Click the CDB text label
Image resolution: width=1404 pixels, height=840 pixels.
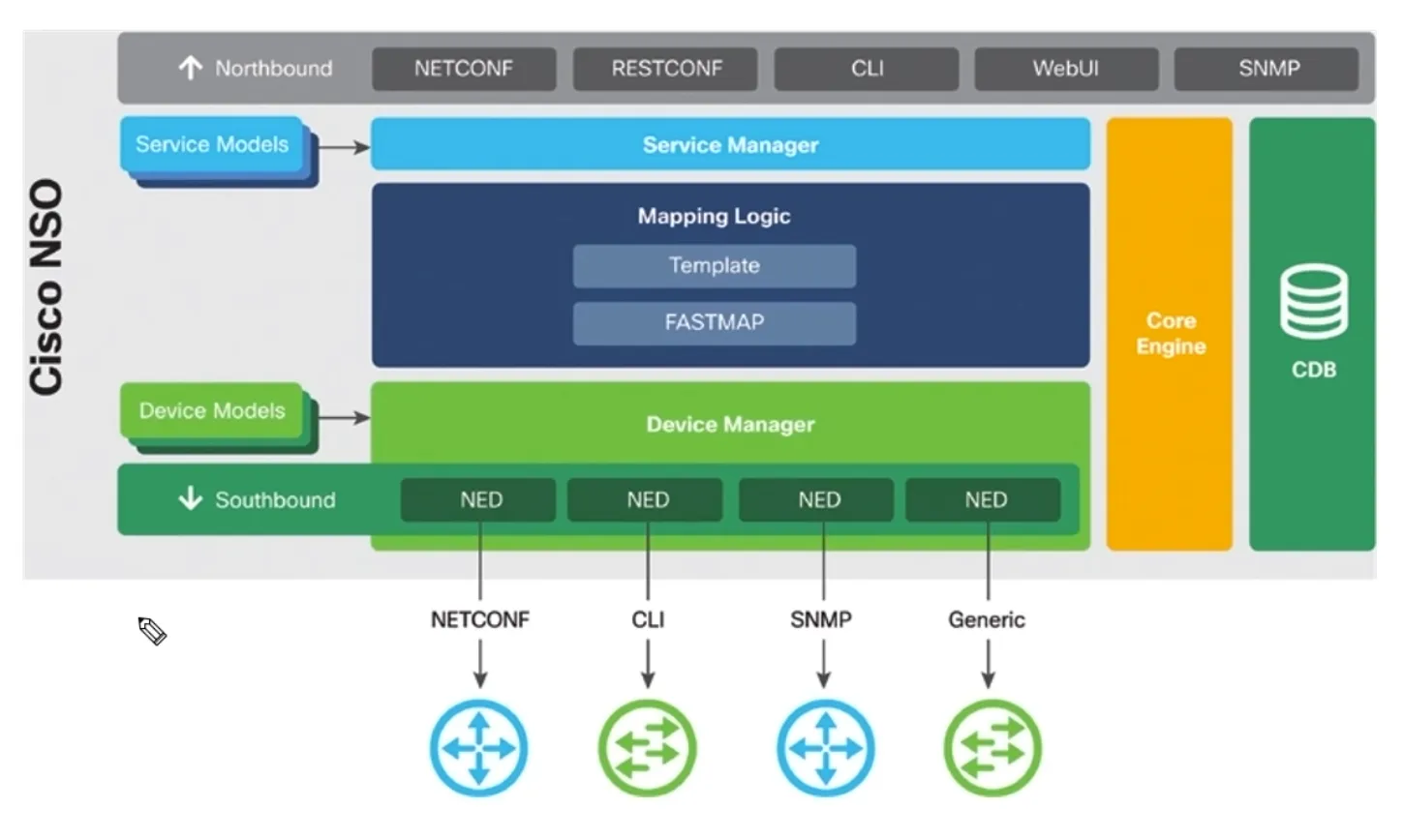(1313, 370)
